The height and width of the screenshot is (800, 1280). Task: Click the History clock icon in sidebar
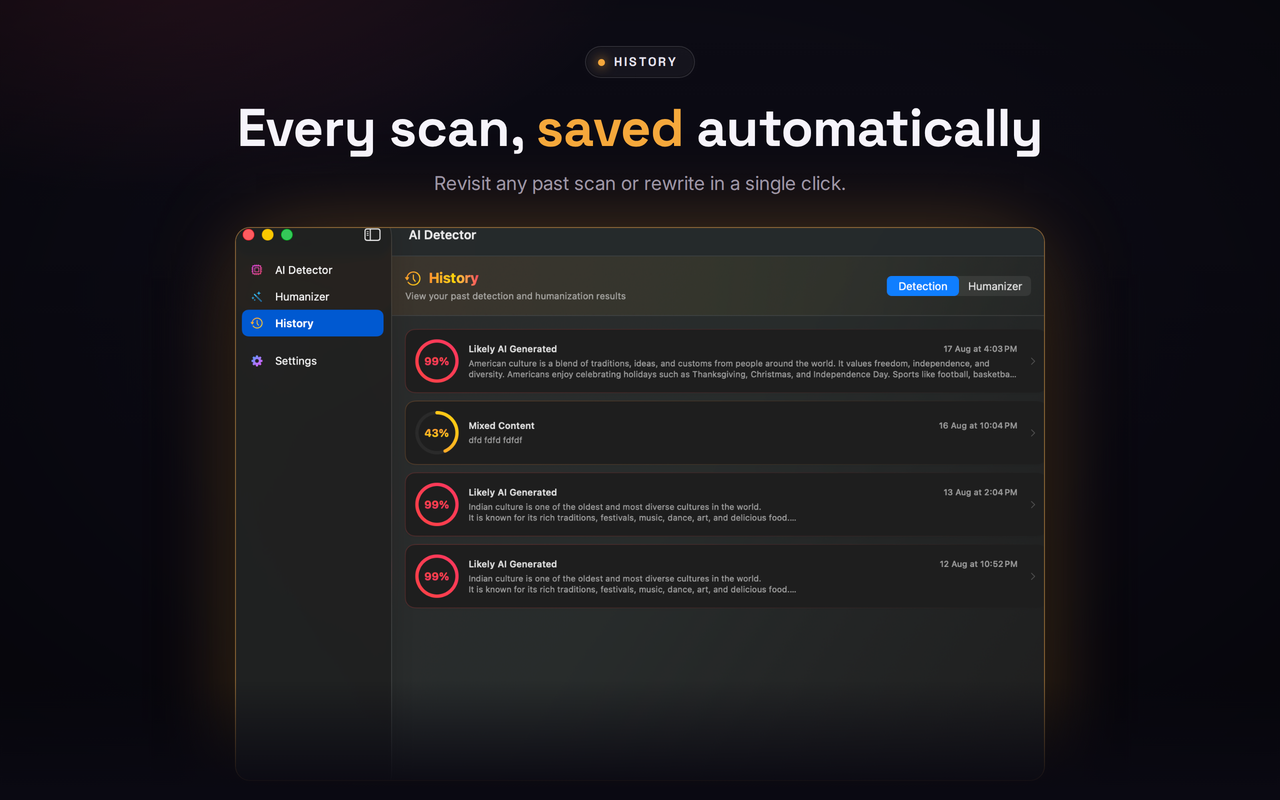tap(257, 323)
